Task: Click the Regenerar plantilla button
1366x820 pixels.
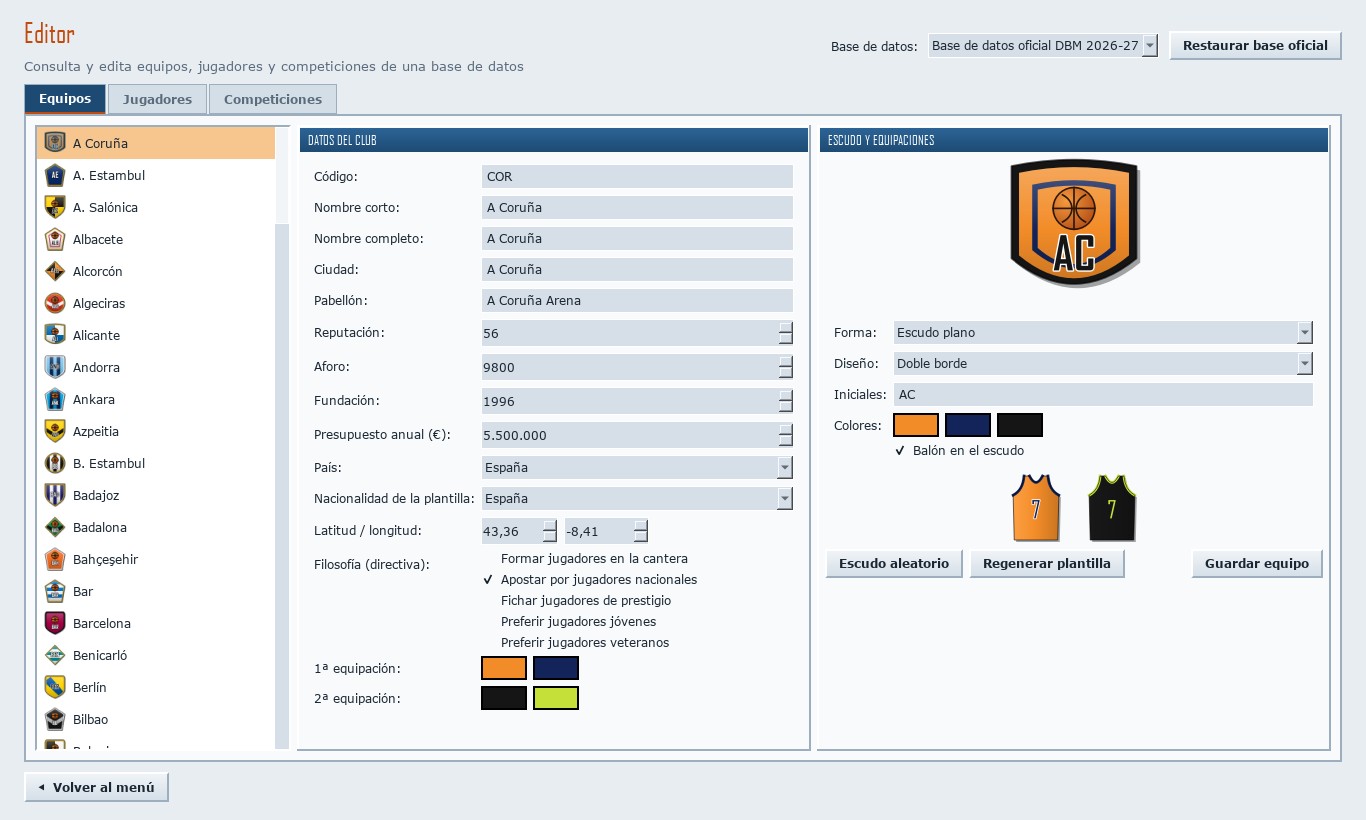Action: [x=1047, y=564]
